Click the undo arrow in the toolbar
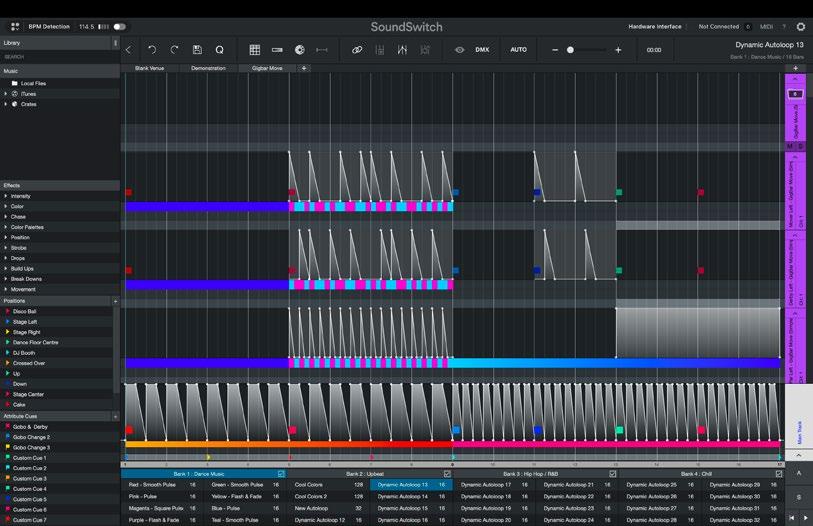Screen dimensions: 813x526 tap(152, 50)
